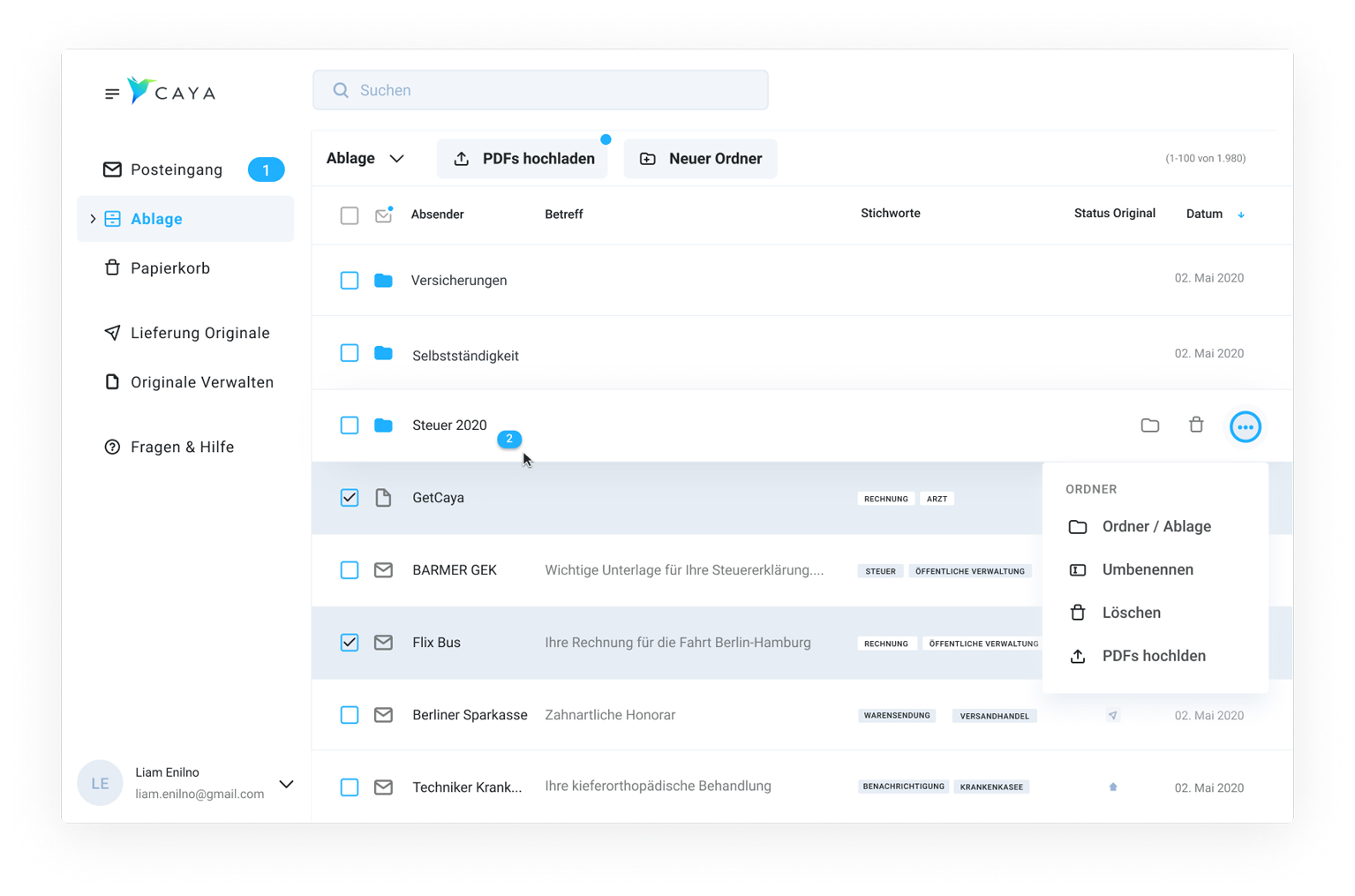This screenshot has height=896, width=1355.
Task: Click the Neuer Ordner button
Action: [x=701, y=159]
